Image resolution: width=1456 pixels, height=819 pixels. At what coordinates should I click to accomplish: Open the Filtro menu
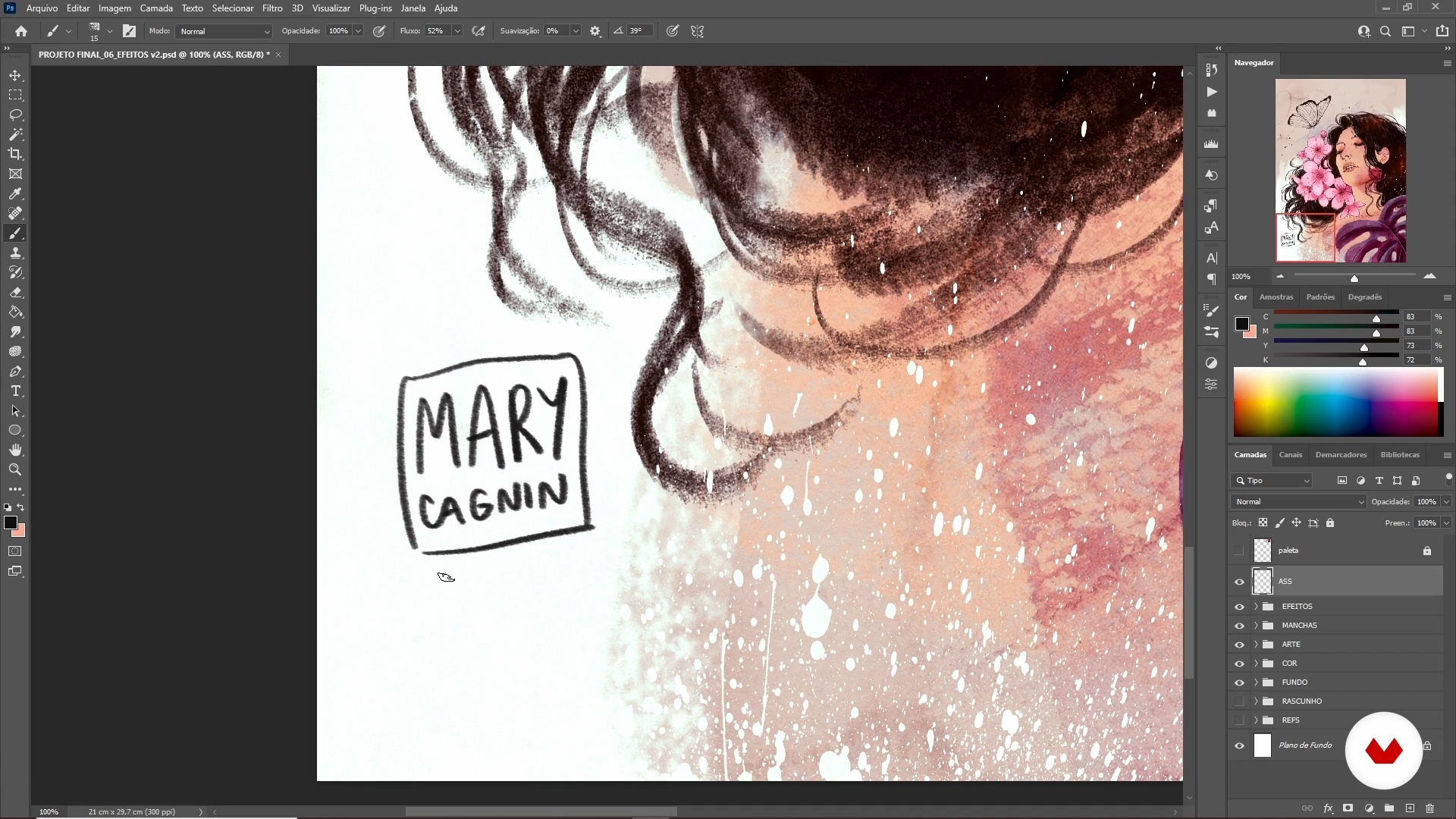point(272,8)
